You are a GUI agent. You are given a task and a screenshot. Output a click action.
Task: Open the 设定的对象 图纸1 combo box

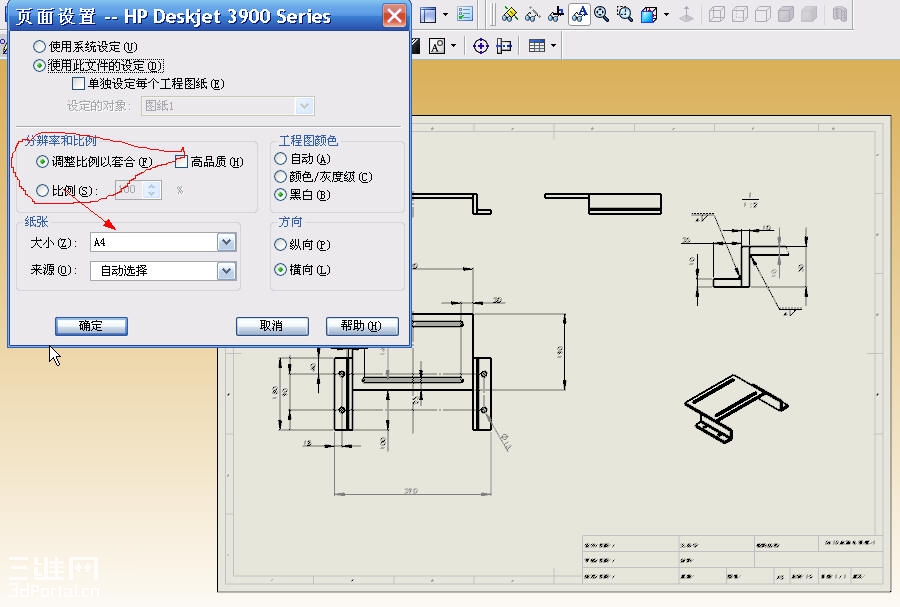click(x=227, y=106)
